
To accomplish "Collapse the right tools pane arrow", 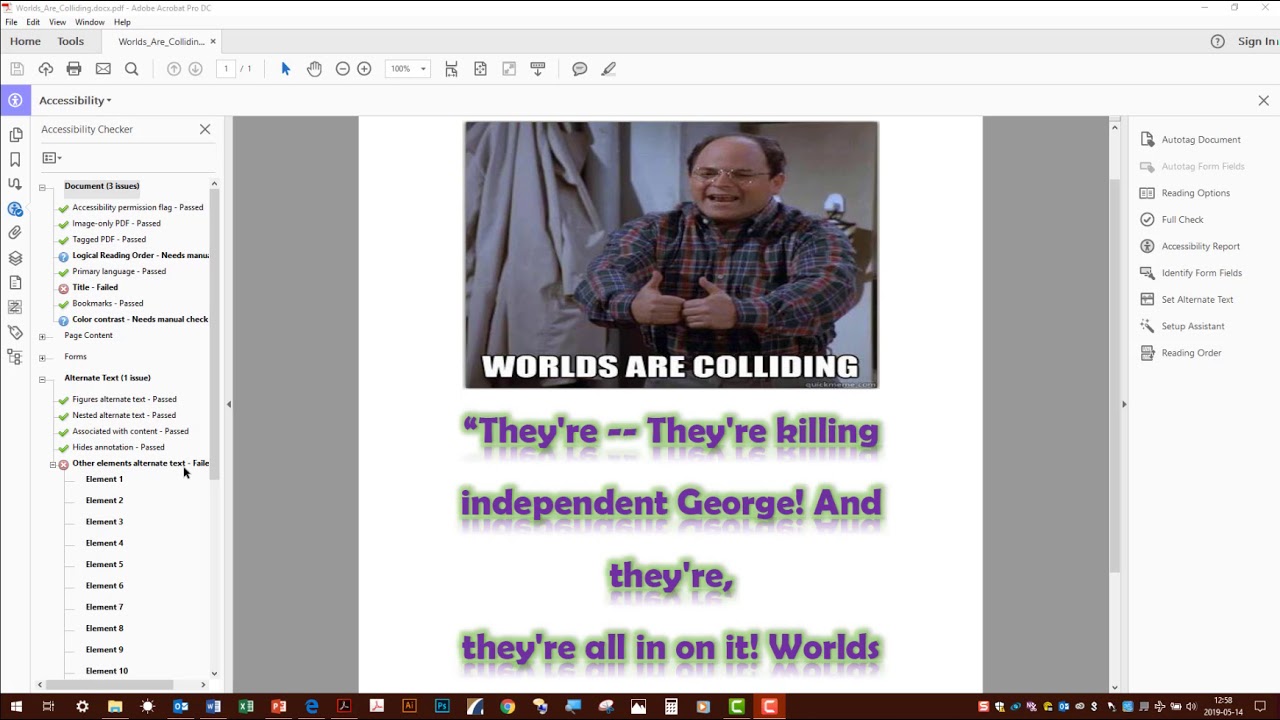I will point(1123,404).
